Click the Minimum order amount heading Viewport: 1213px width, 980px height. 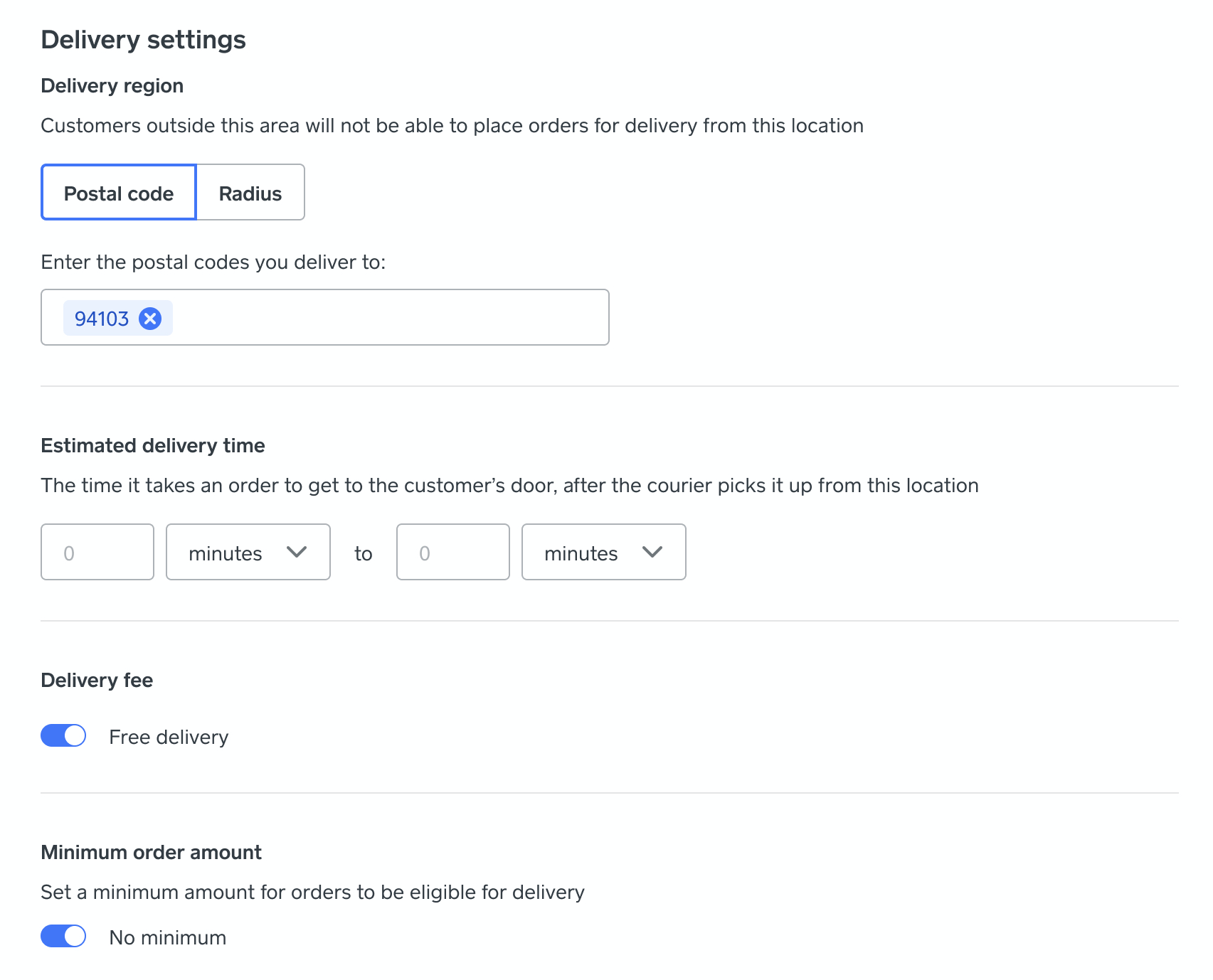click(152, 852)
